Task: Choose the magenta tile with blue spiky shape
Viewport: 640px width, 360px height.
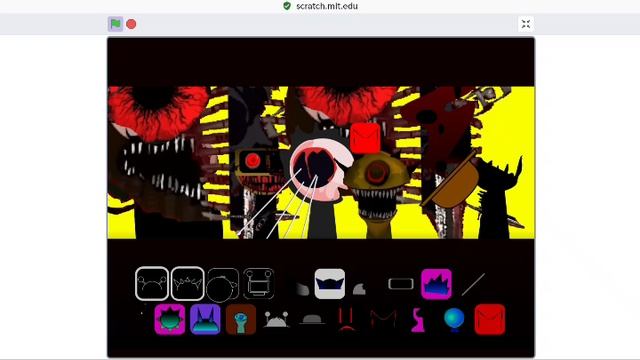Action: (x=436, y=284)
